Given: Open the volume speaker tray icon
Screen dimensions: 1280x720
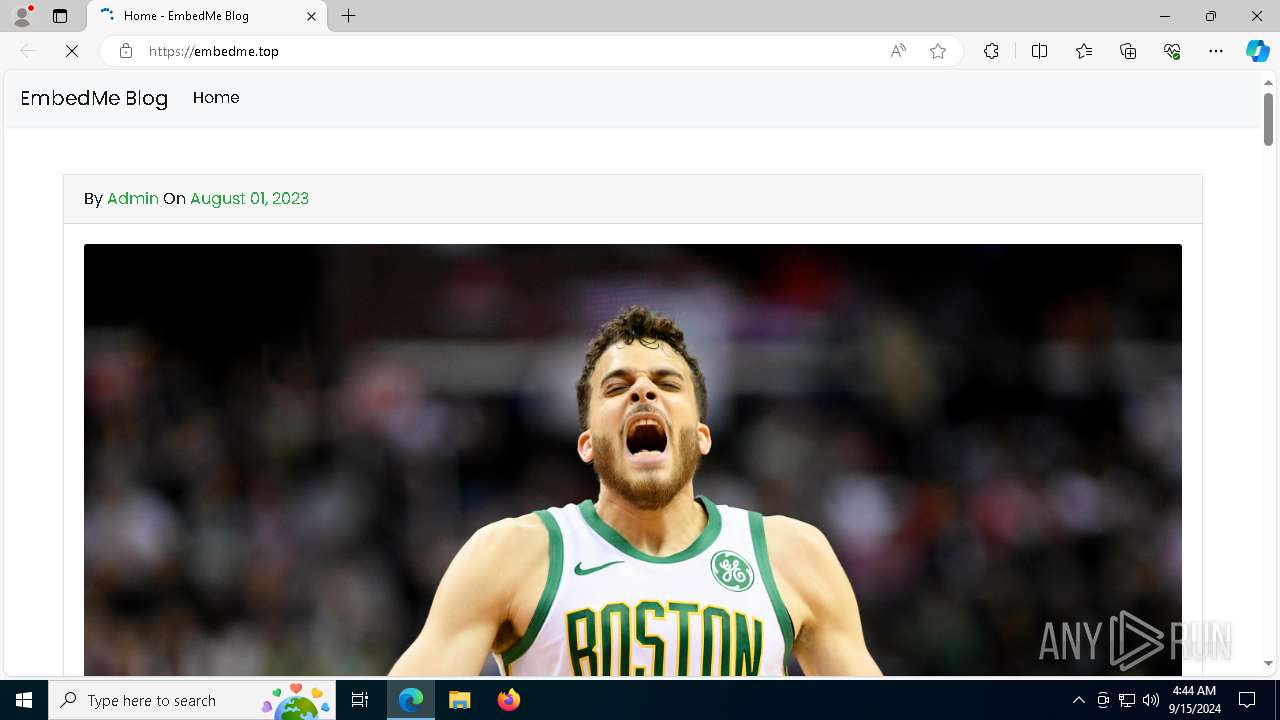Looking at the screenshot, I should [x=1151, y=700].
